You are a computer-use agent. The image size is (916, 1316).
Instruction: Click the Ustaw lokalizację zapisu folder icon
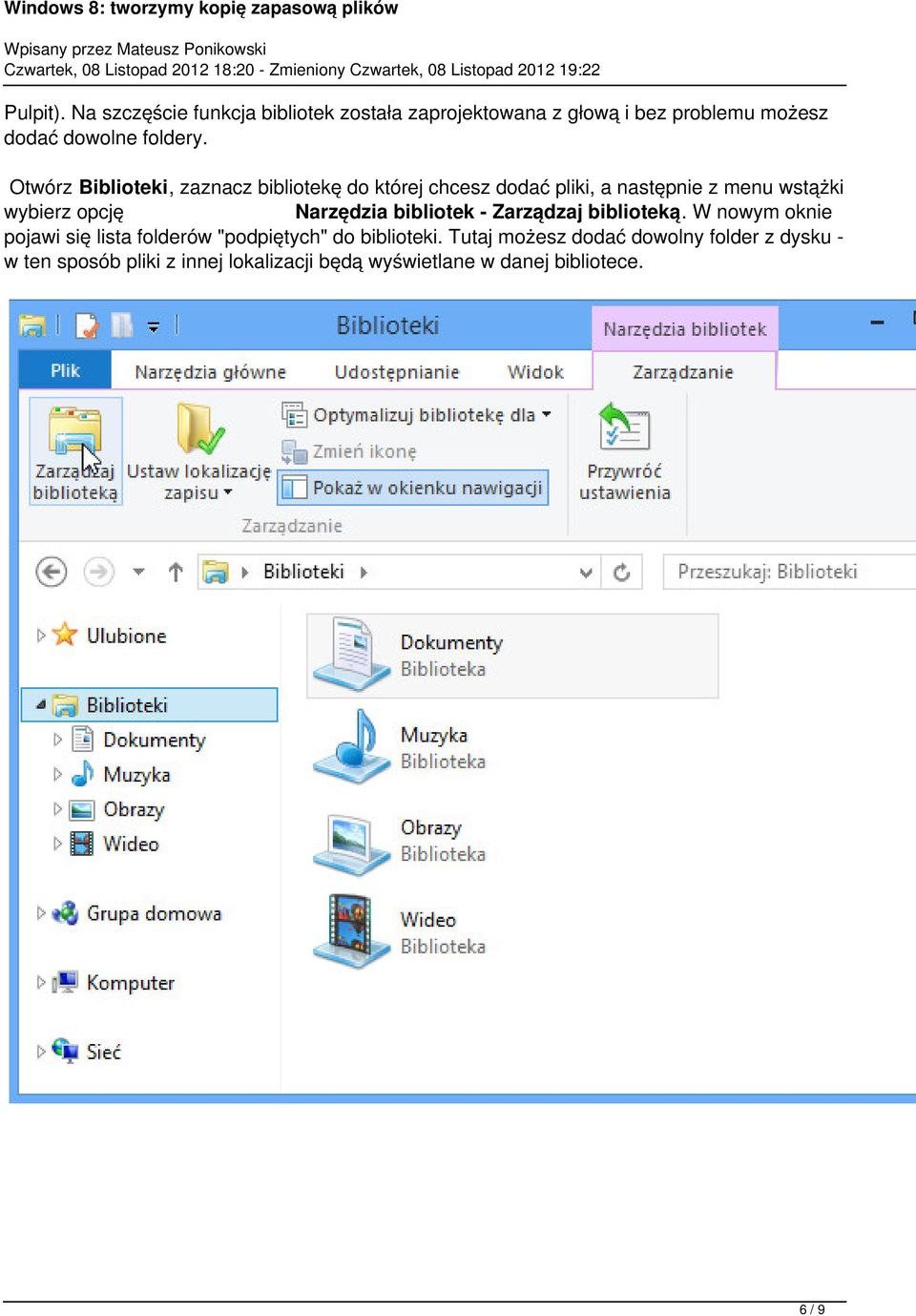(199, 429)
